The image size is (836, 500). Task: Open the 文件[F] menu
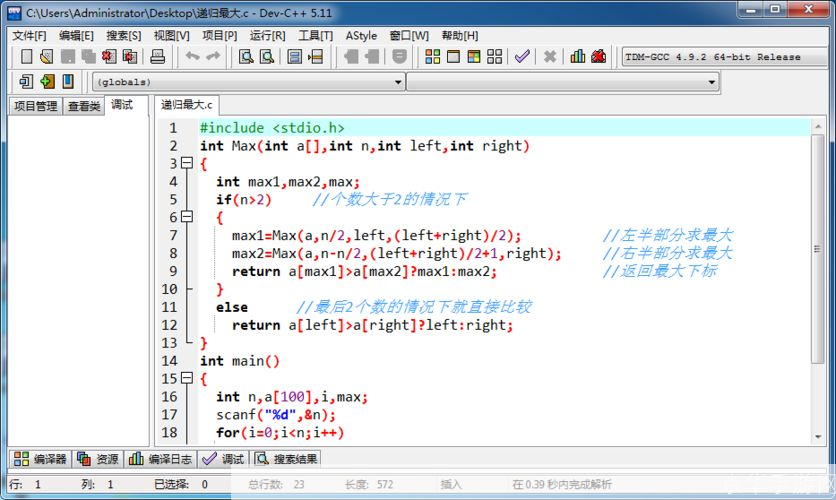(29, 36)
